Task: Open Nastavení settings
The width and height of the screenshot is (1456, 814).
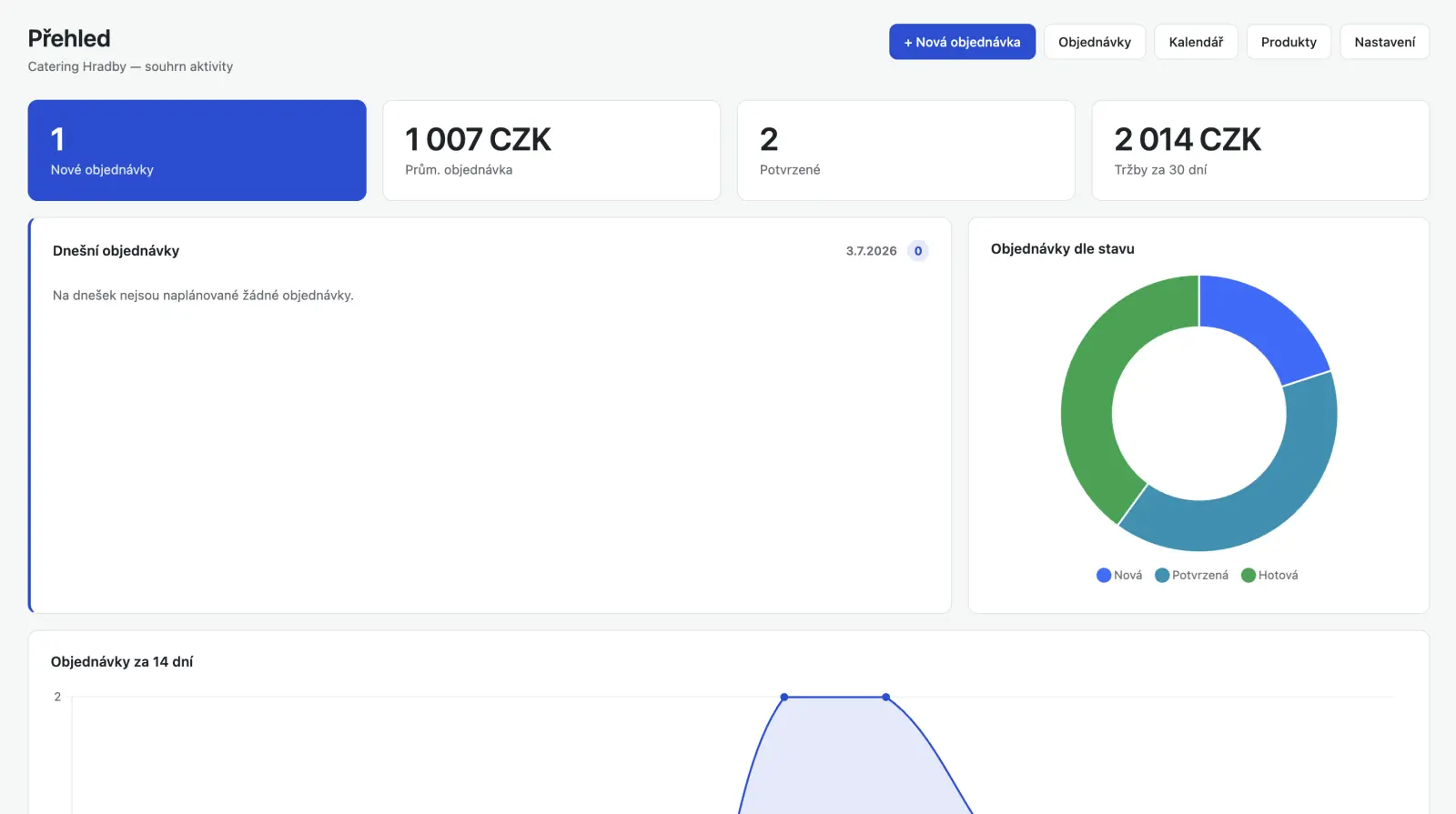Action: (x=1384, y=42)
